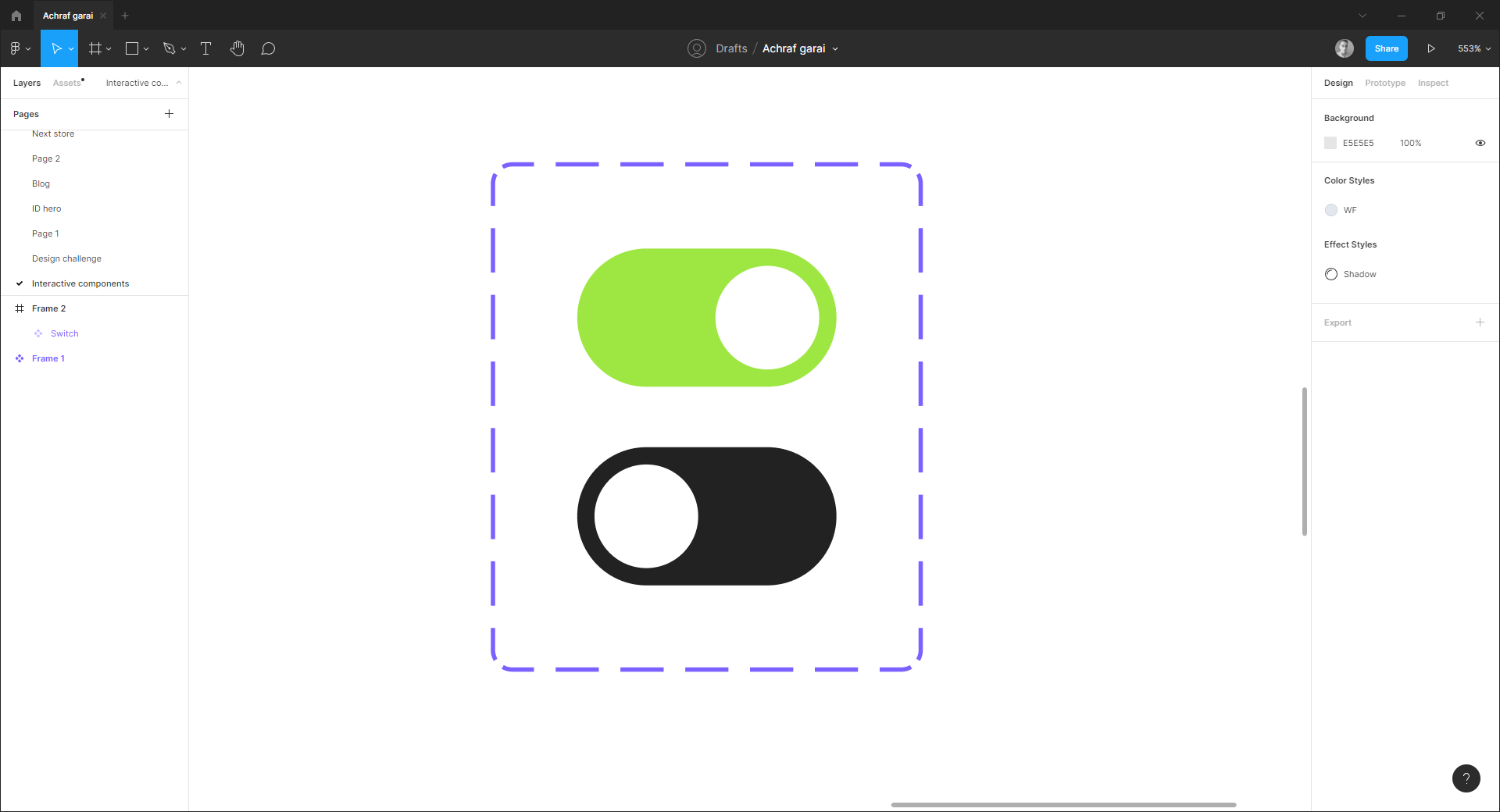Viewport: 1500px width, 812px height.
Task: Open main menu dropdown arrow
Action: pos(28,48)
